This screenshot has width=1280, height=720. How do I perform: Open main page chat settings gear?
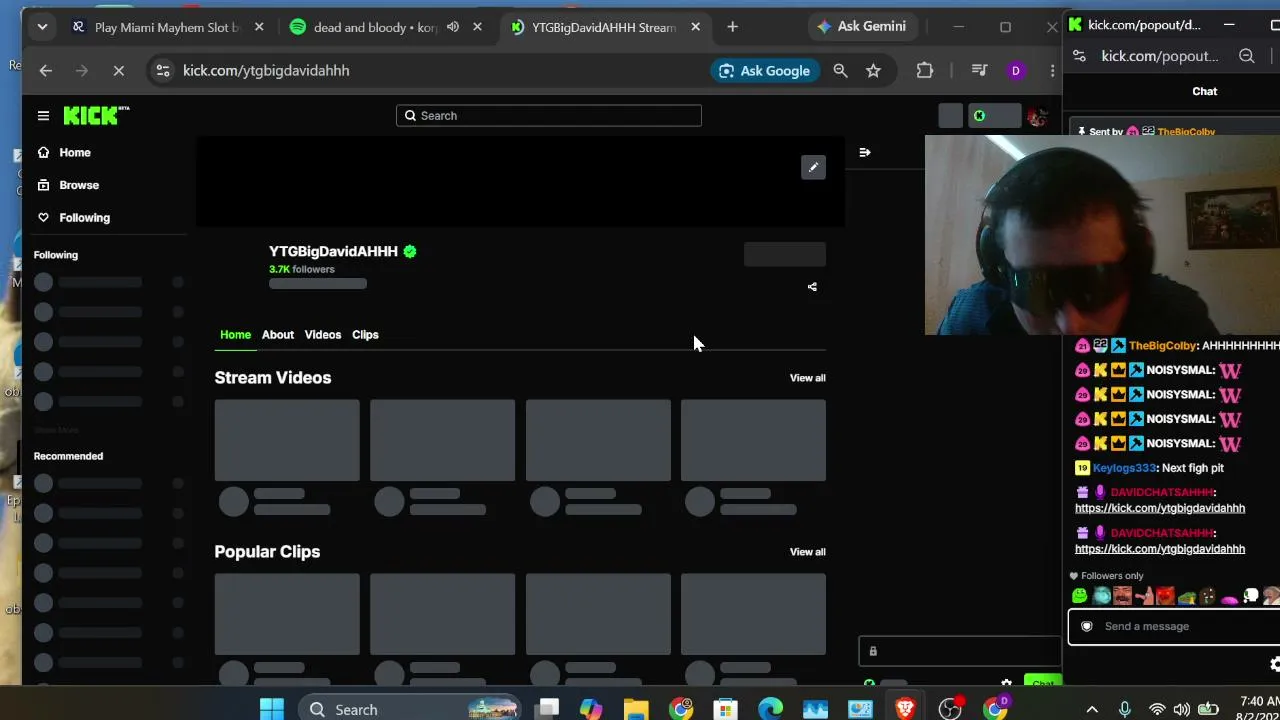point(1007,684)
